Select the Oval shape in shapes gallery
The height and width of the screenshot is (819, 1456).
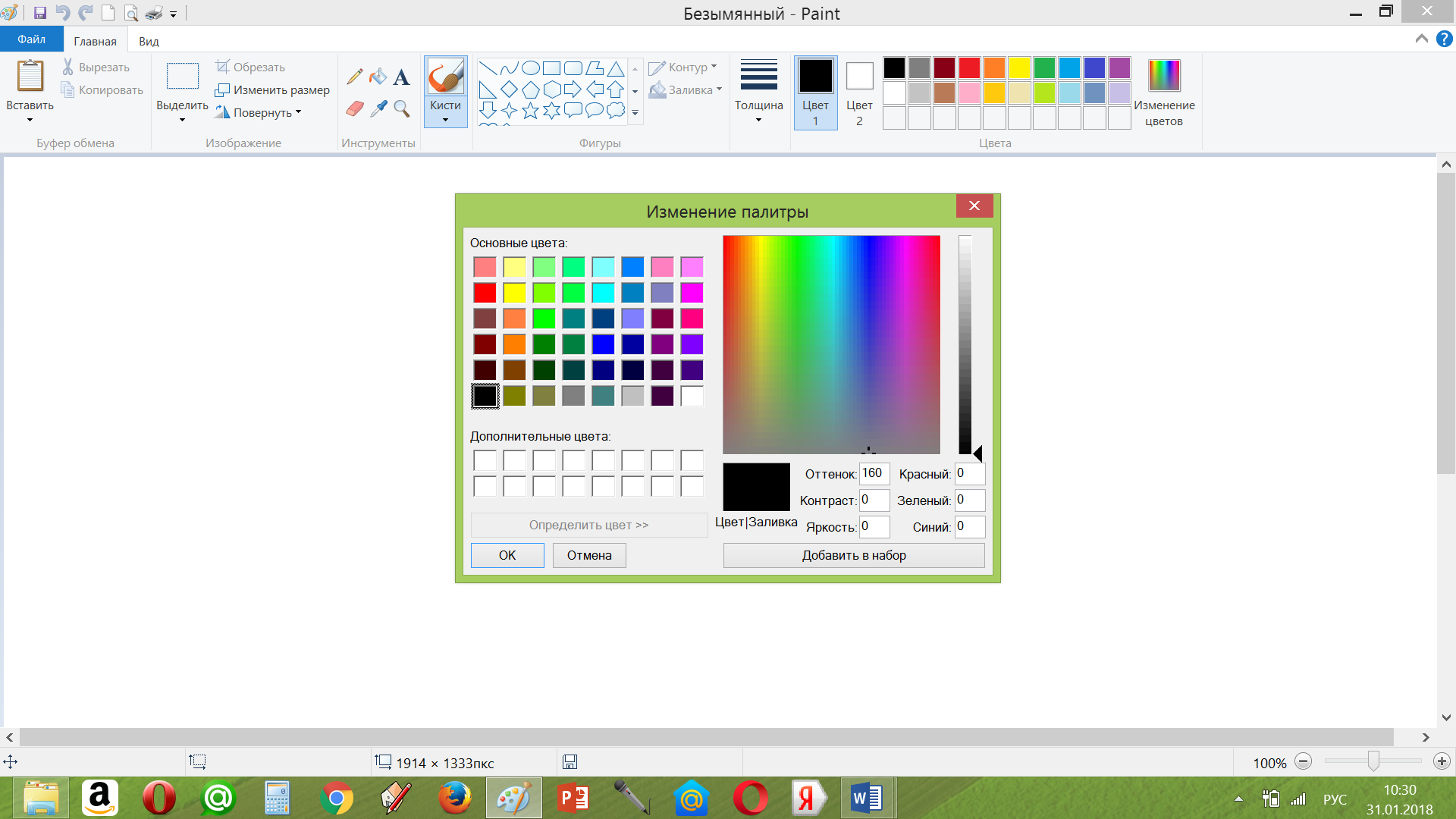tap(531, 68)
